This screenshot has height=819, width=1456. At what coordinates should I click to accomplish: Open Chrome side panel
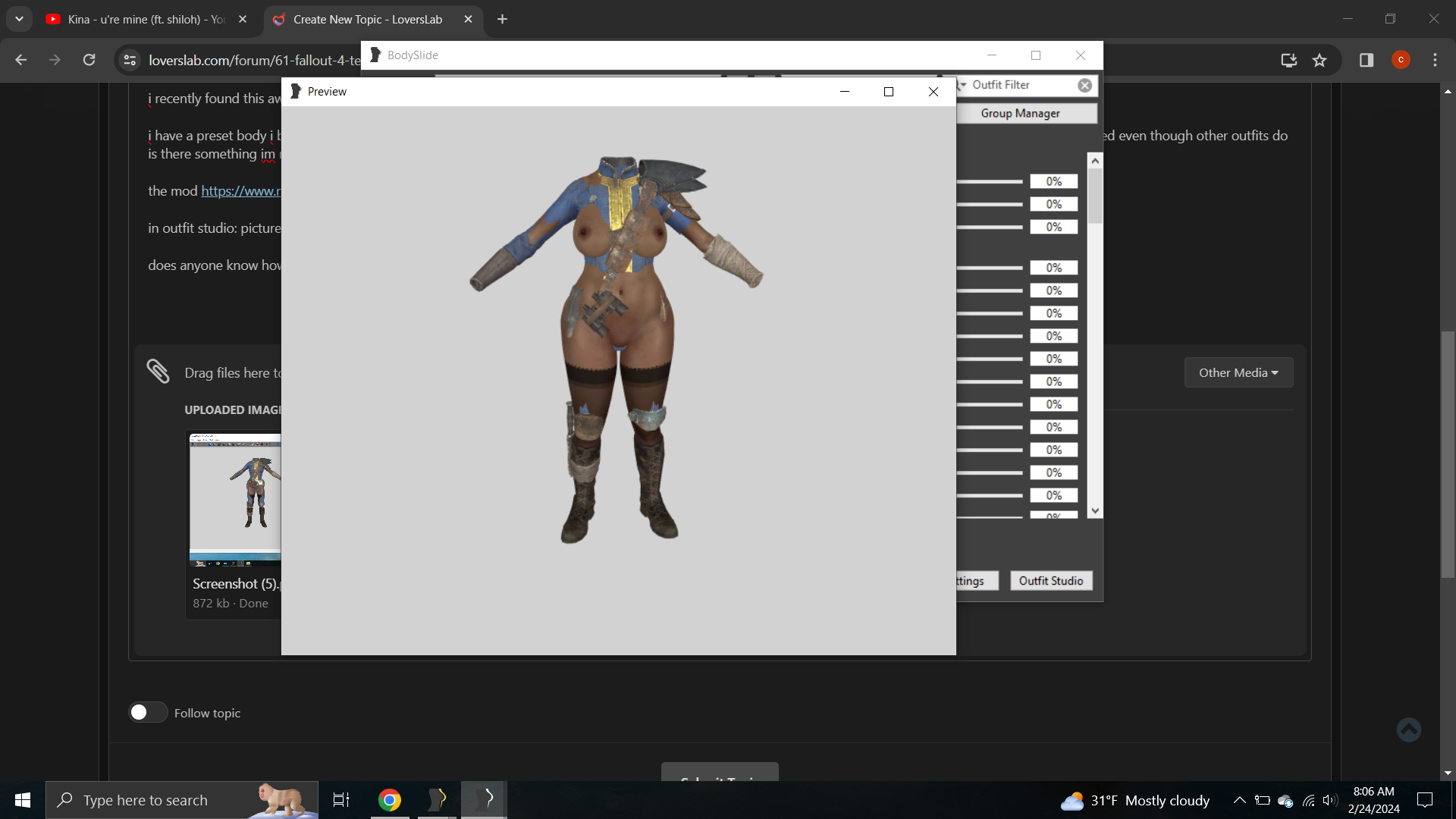click(x=1367, y=60)
